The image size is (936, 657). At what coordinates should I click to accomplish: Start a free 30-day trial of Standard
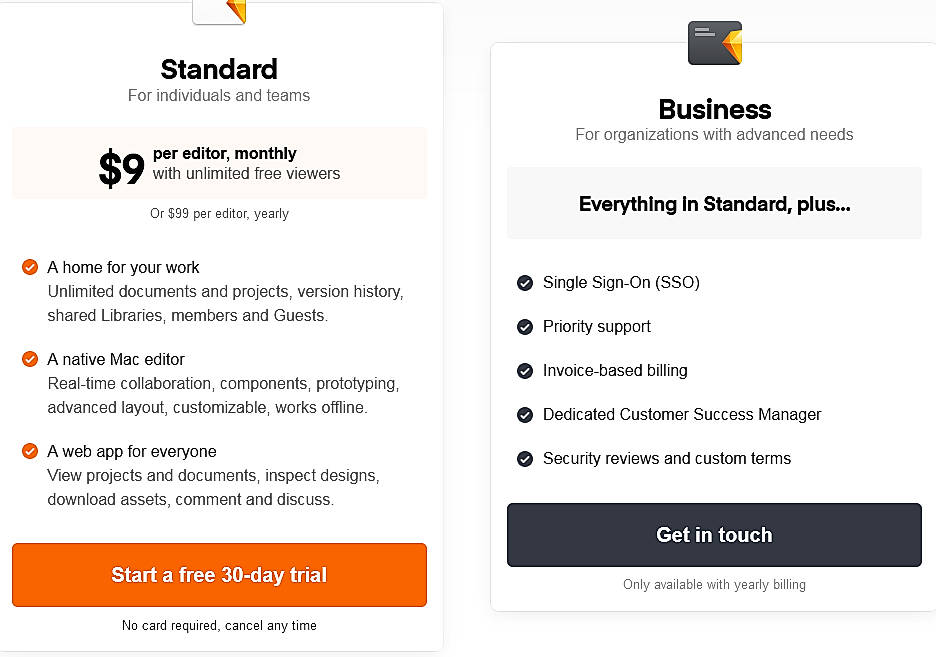[219, 575]
